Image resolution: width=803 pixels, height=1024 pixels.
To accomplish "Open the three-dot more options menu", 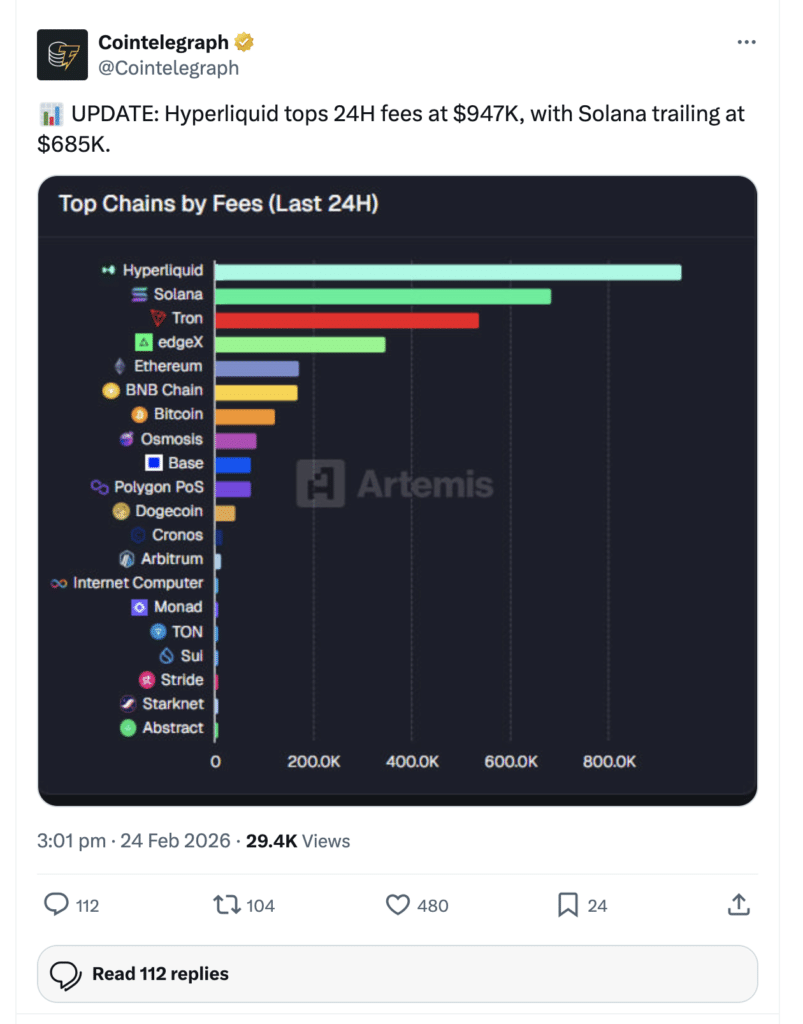I will (746, 42).
